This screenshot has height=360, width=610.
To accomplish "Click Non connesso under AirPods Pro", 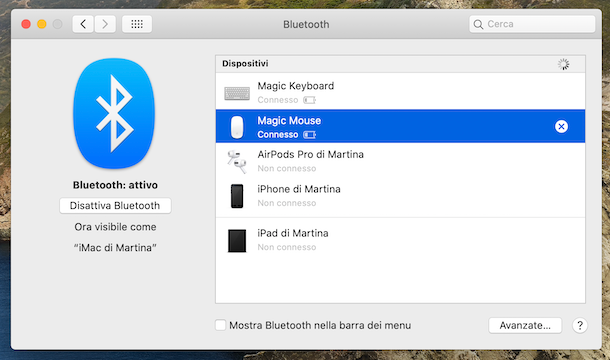I will pos(287,169).
